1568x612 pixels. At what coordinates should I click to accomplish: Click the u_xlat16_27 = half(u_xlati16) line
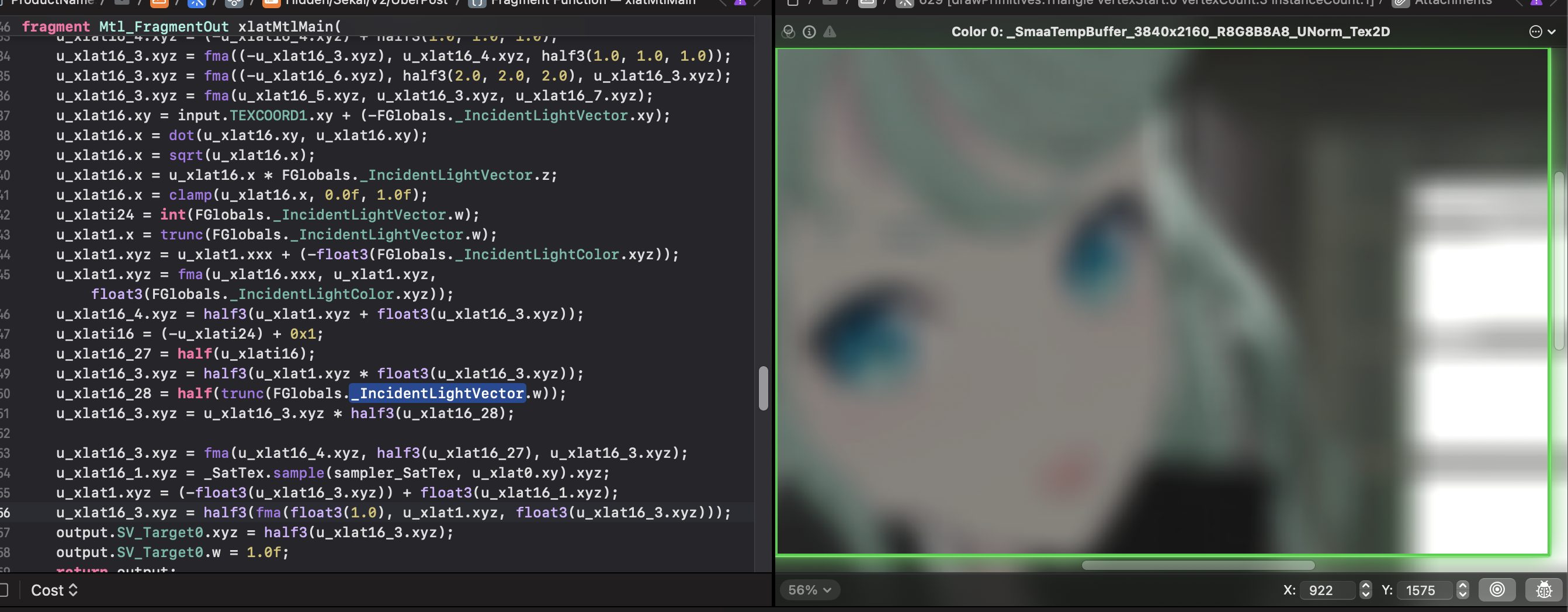click(x=186, y=354)
